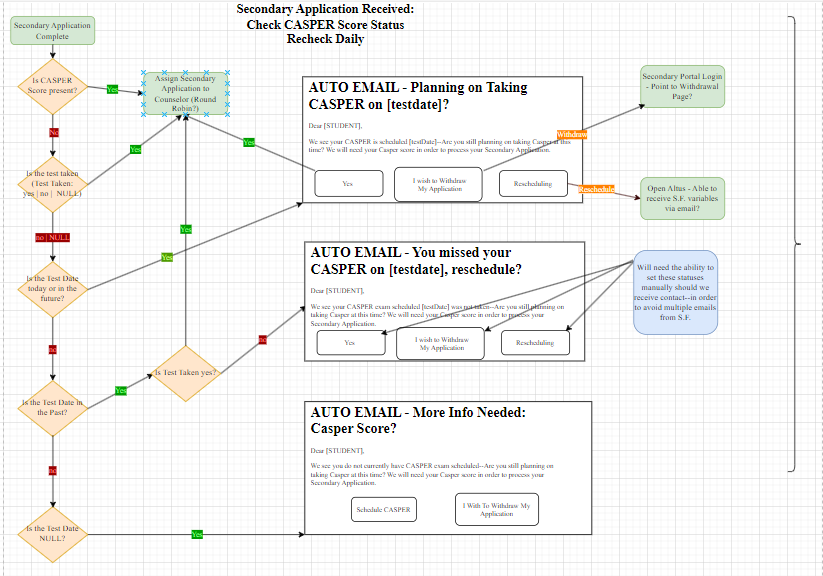Click "I wish to Withdraw My Application" button
823x576 pixels.
pyautogui.click(x=441, y=184)
